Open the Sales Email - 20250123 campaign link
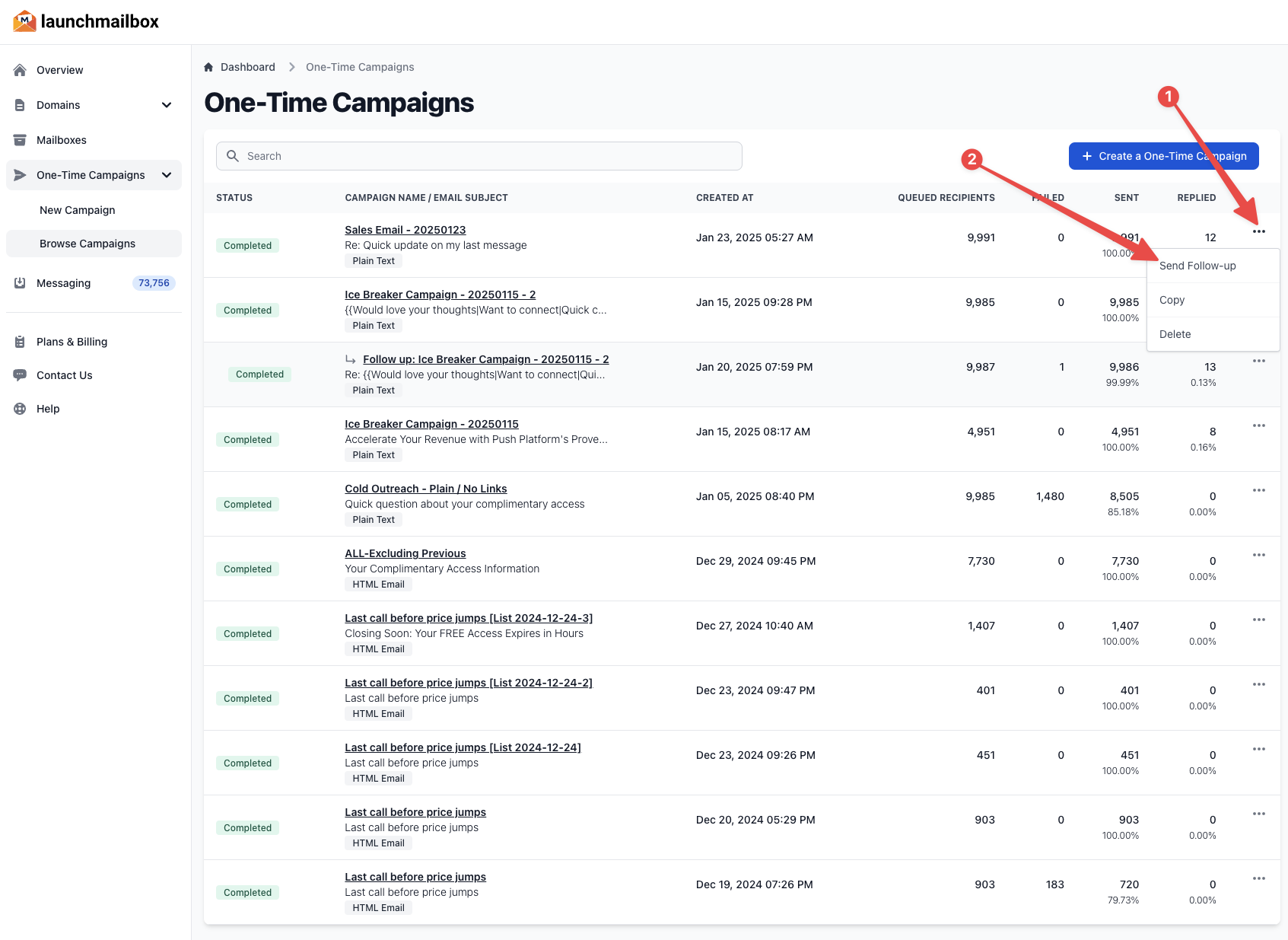 [405, 230]
